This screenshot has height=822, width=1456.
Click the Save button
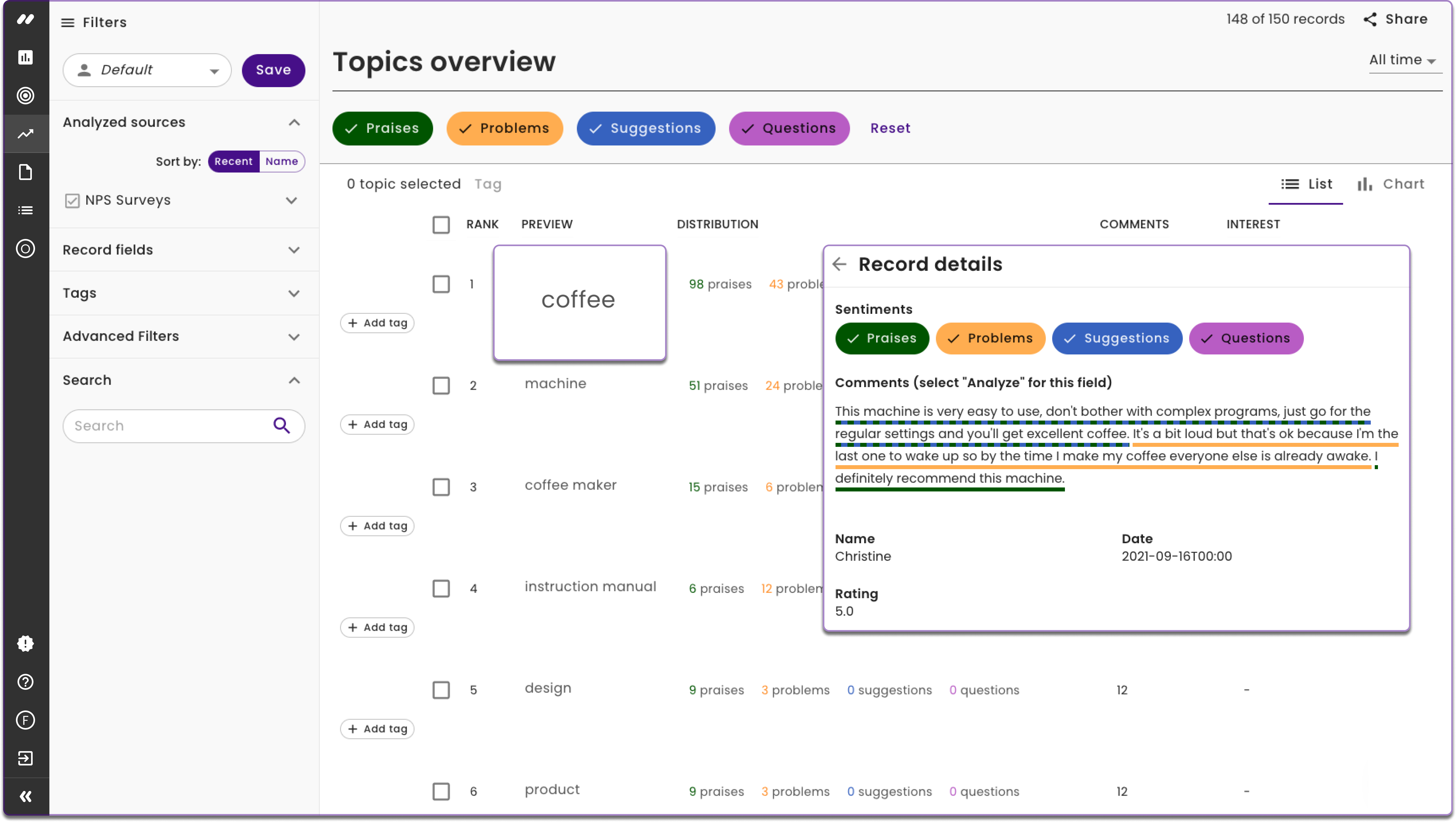[x=273, y=70]
